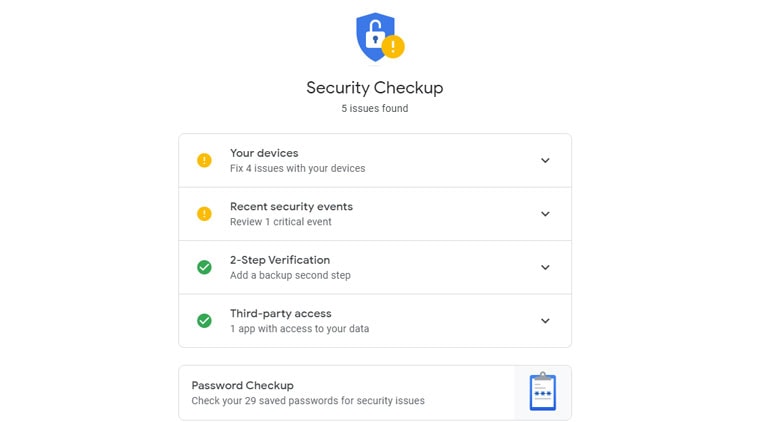
Task: Click the green checkmark beside 2-Step Verification
Action: 204,267
